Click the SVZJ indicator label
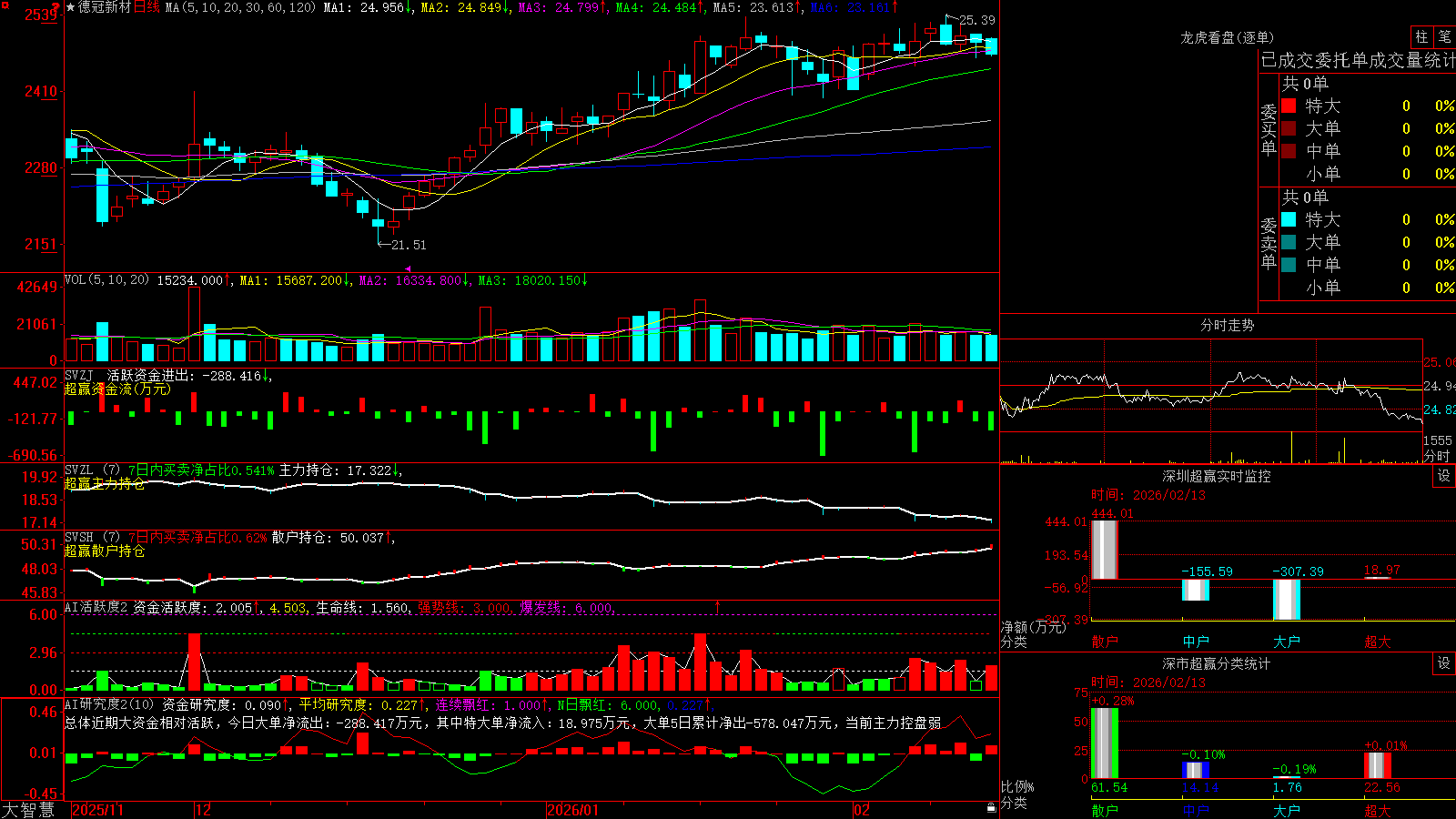1456x819 pixels. point(79,375)
